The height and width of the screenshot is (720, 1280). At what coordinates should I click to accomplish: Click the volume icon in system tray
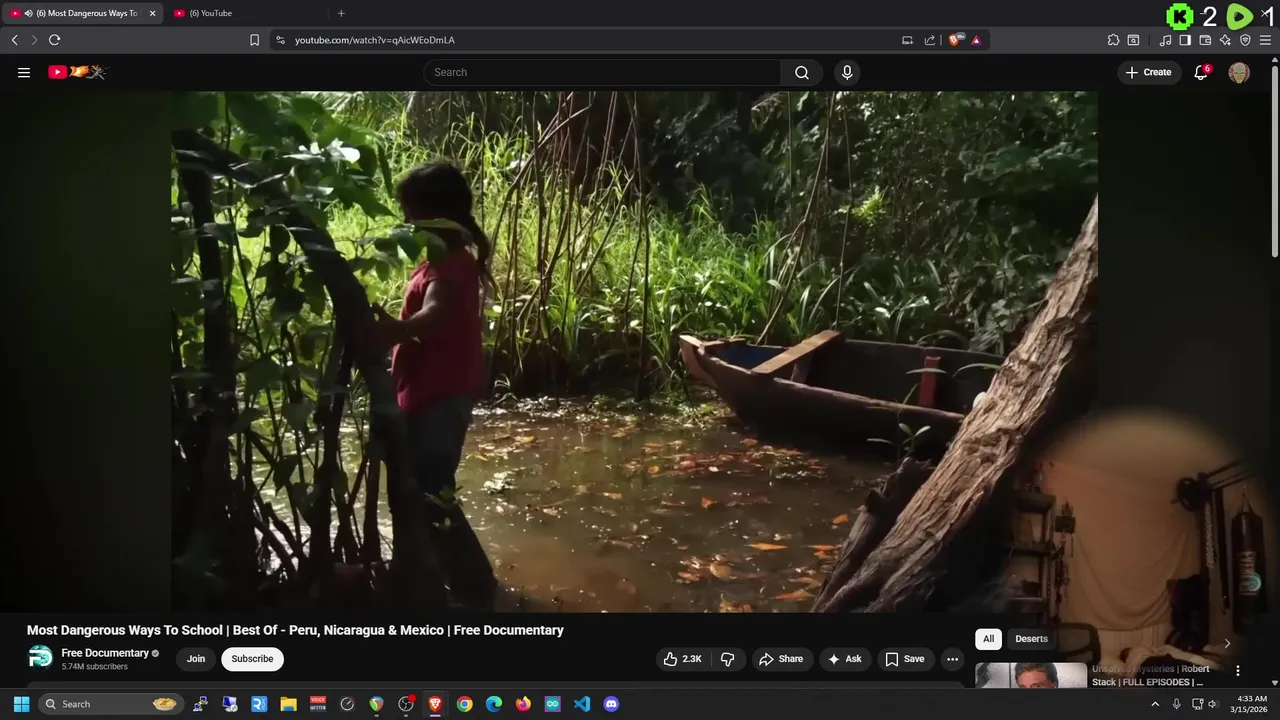pos(1213,704)
